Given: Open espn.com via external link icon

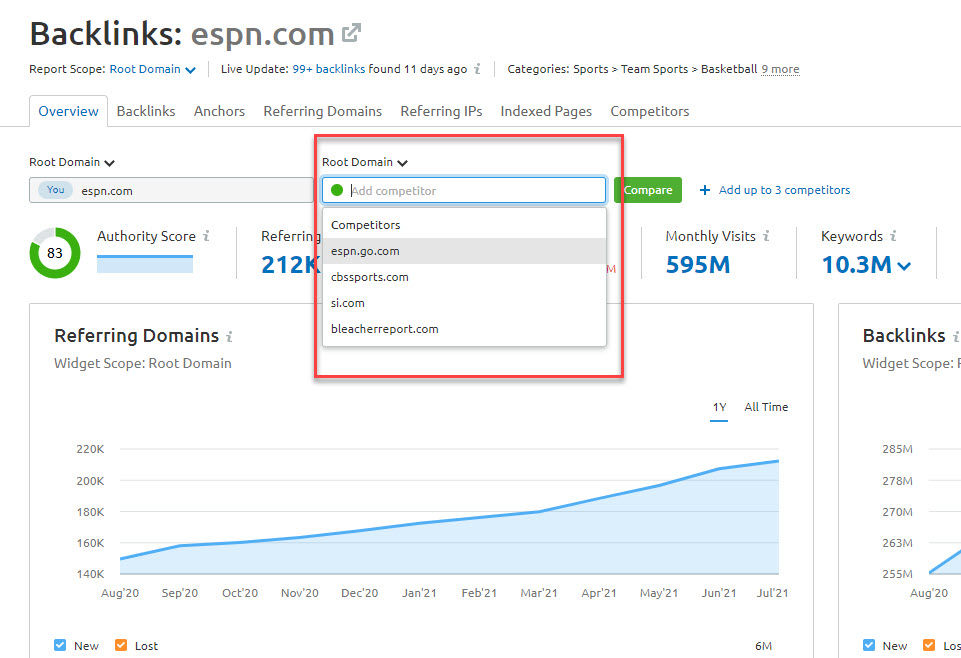Looking at the screenshot, I should 351,32.
